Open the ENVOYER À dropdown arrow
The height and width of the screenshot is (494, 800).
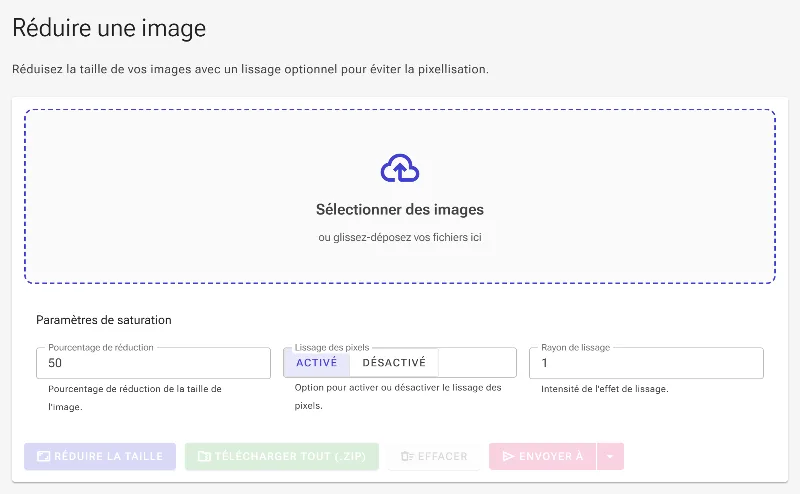tap(610, 456)
